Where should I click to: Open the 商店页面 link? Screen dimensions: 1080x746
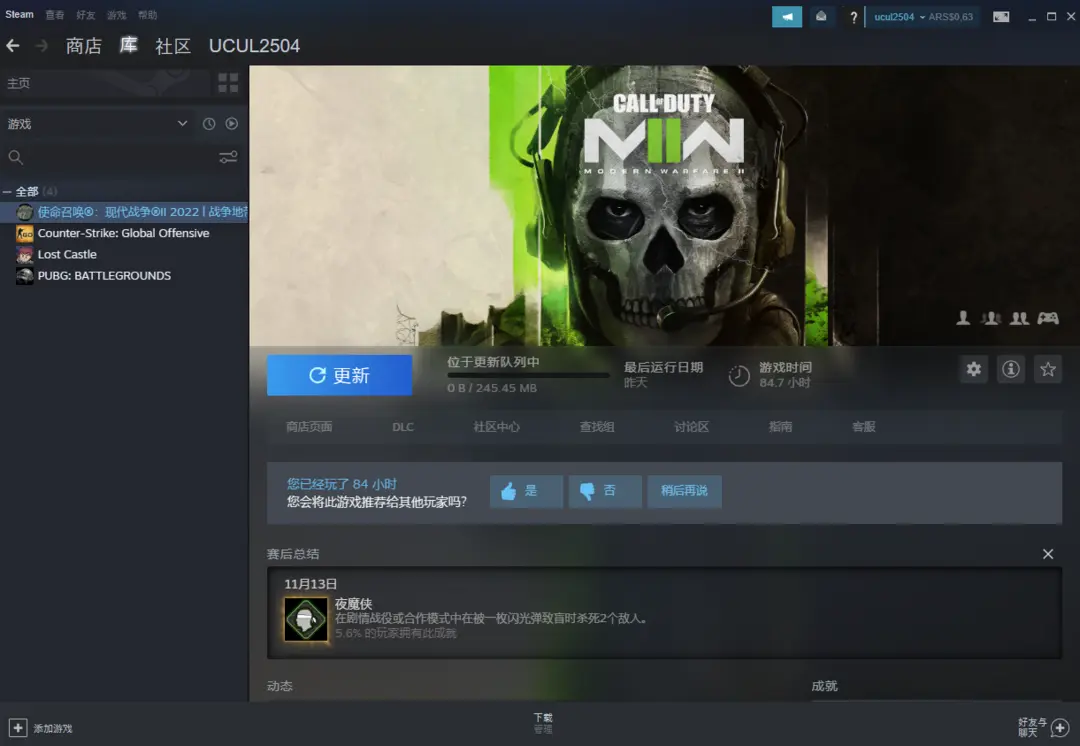click(309, 427)
